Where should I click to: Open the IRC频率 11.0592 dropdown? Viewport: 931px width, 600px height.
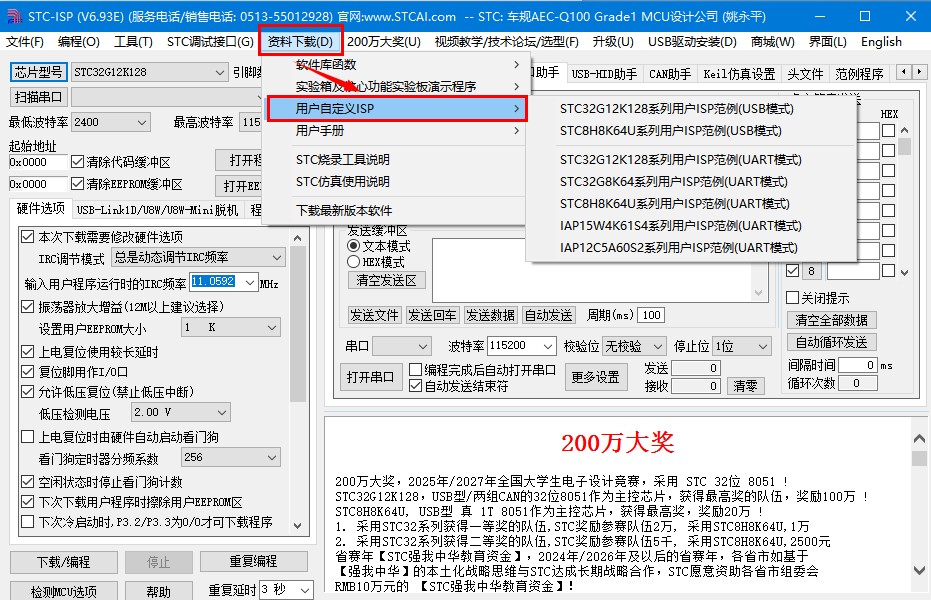[250, 282]
